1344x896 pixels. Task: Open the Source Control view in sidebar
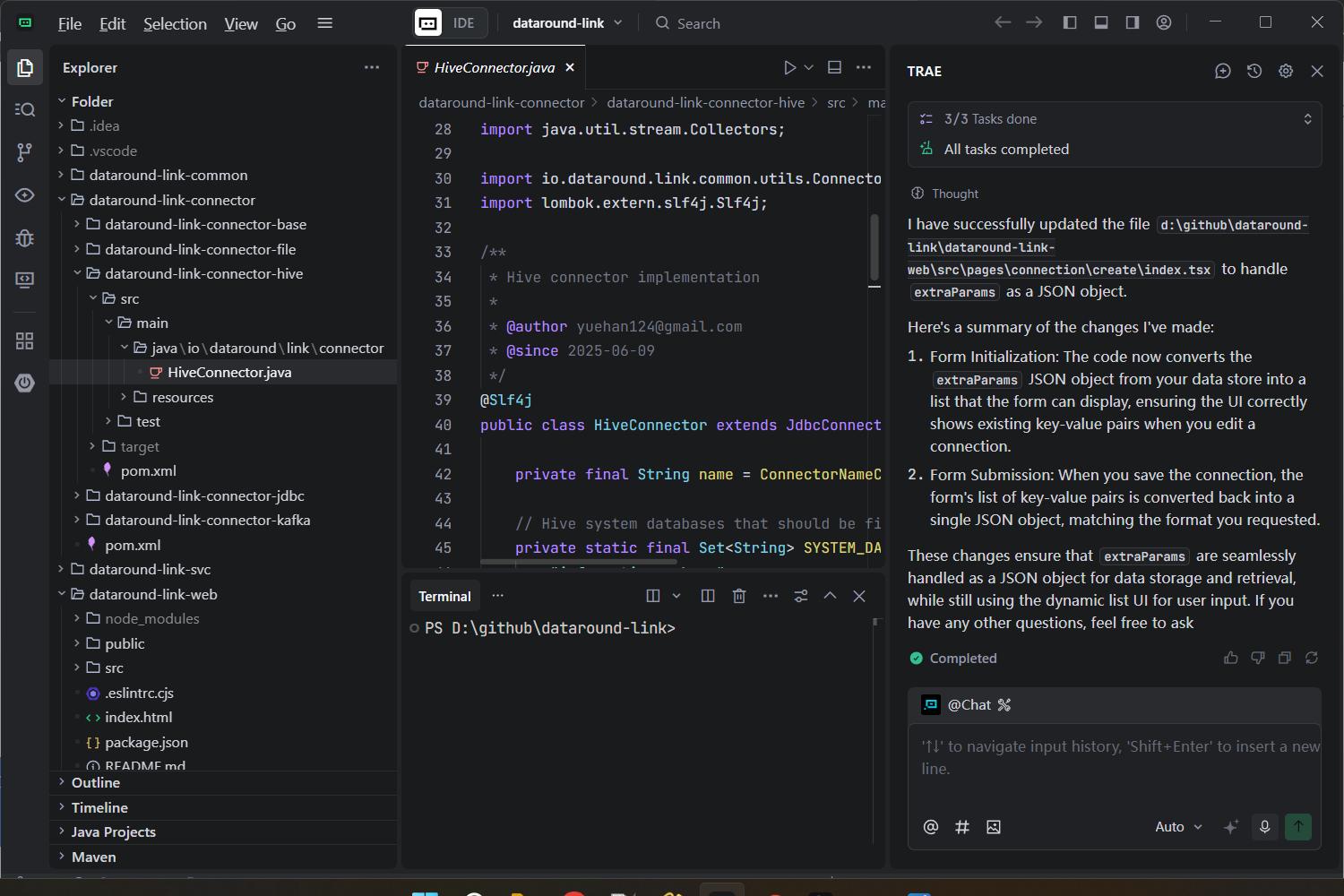tap(24, 152)
